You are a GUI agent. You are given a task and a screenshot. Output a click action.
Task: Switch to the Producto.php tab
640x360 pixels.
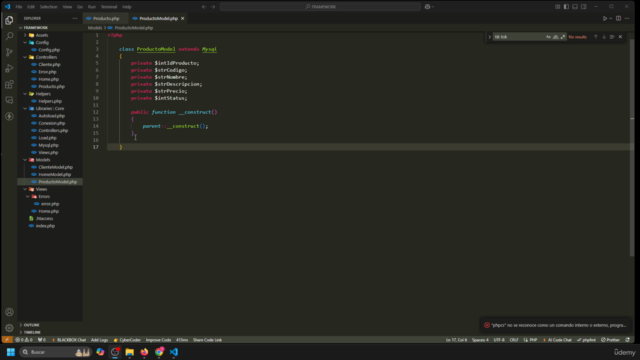click(106, 18)
